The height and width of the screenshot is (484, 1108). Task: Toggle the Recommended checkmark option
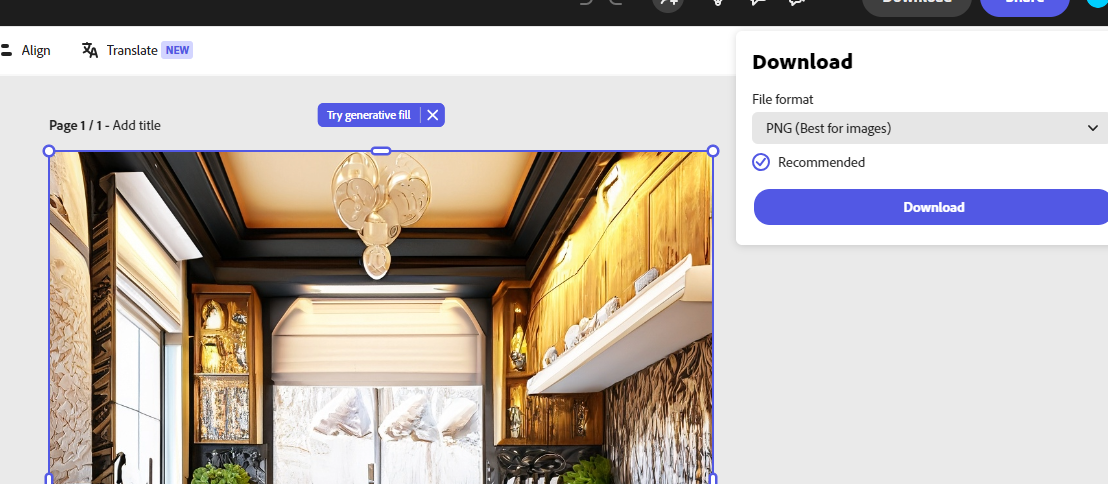(760, 163)
